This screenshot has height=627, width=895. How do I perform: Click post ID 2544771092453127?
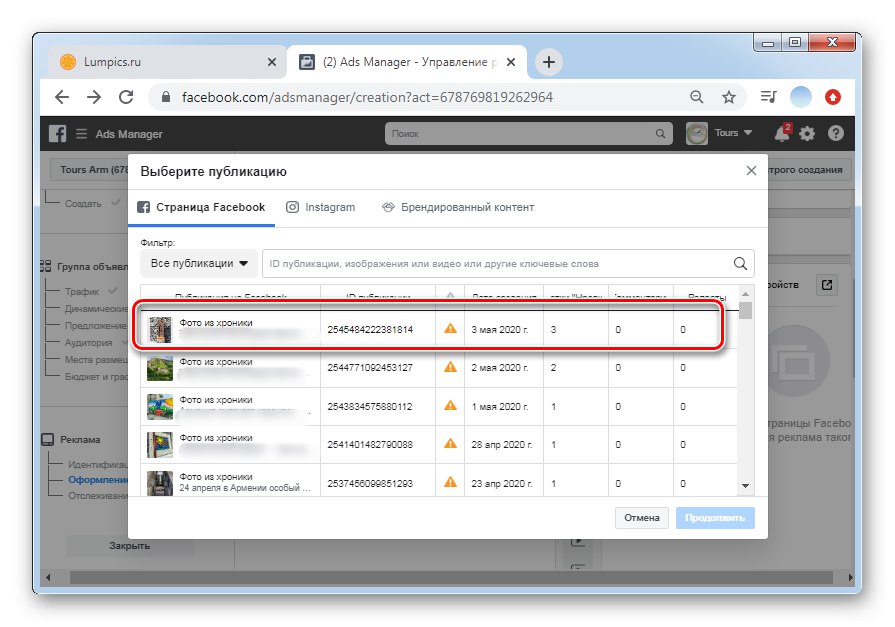point(370,368)
